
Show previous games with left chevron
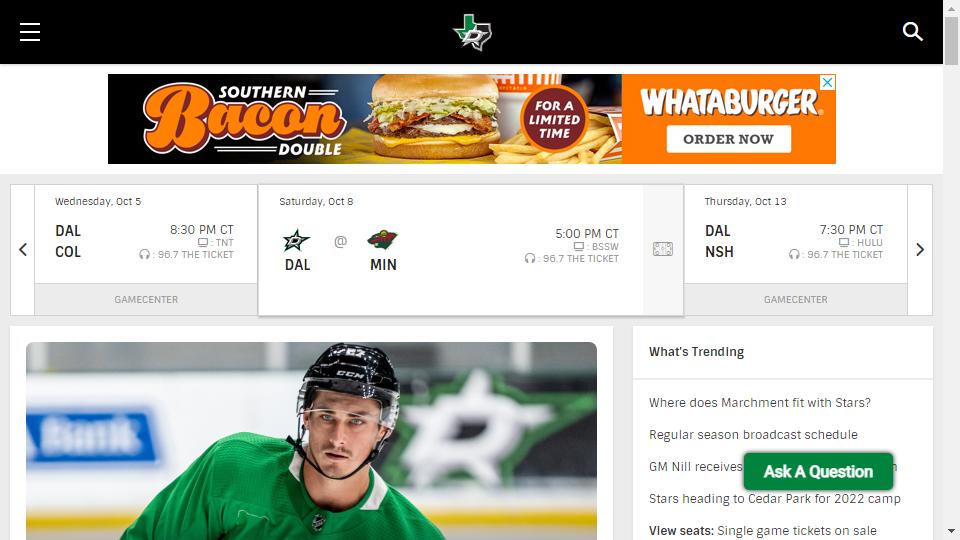(23, 250)
